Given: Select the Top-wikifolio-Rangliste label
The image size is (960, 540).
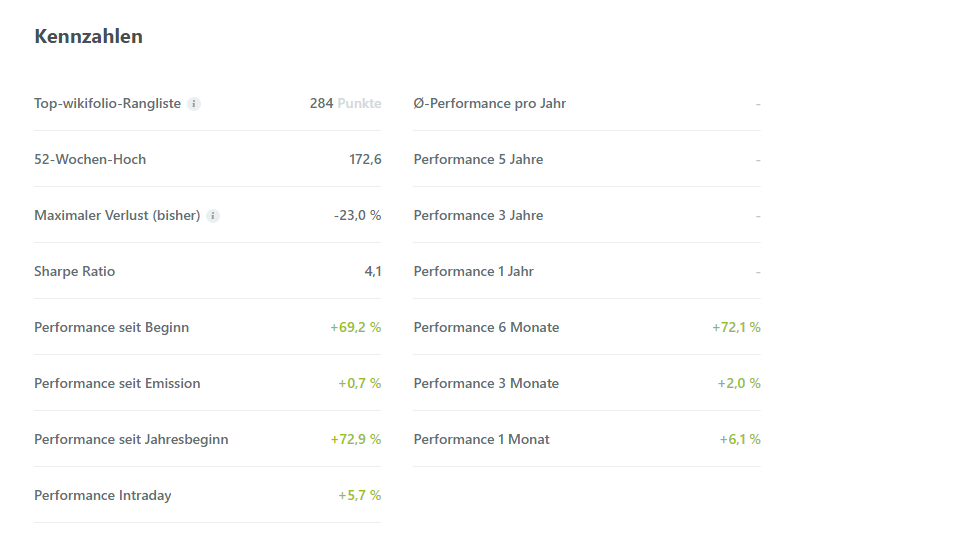Looking at the screenshot, I should coord(107,104).
